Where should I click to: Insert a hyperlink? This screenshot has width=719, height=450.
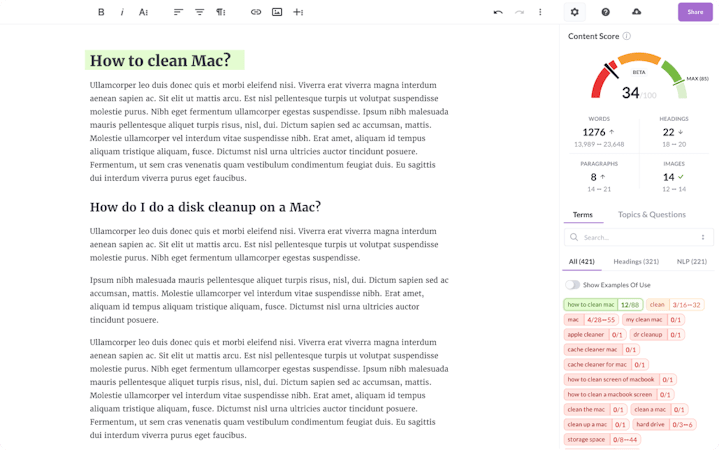256,12
